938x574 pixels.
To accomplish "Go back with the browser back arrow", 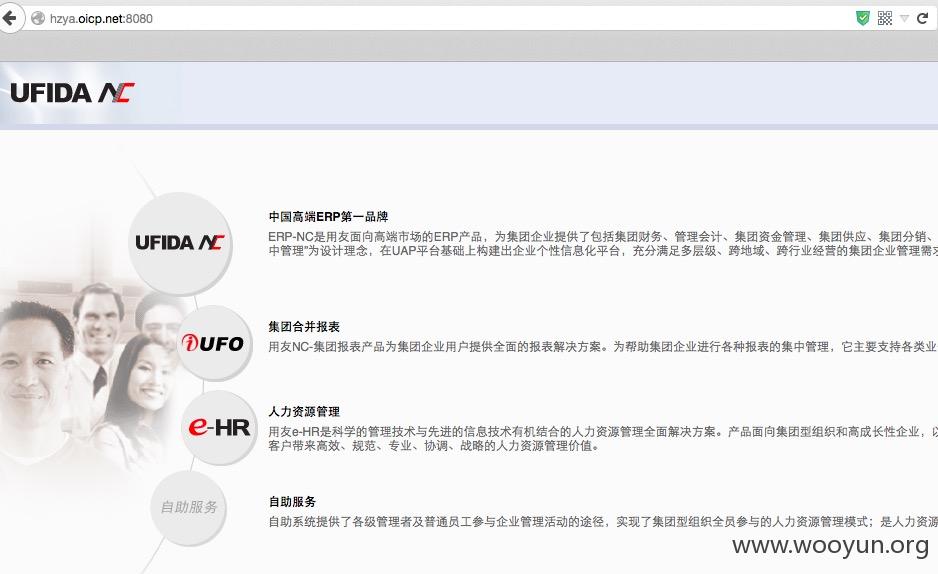I will pyautogui.click(x=10, y=18).
